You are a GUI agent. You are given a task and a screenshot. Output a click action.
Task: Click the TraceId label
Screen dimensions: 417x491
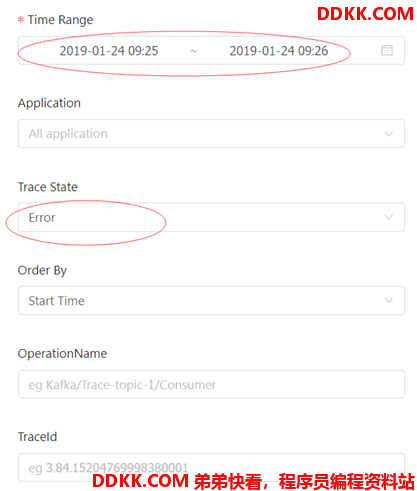[37, 437]
